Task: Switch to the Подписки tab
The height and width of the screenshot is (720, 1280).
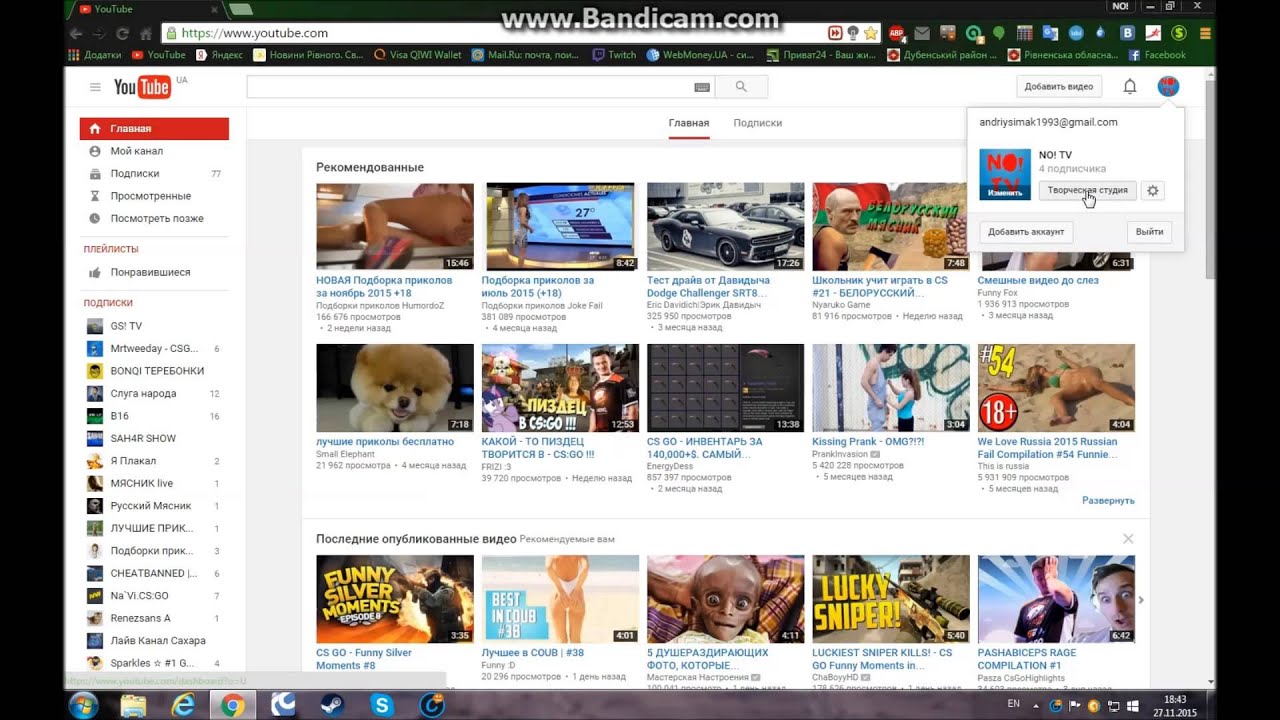Action: (758, 123)
